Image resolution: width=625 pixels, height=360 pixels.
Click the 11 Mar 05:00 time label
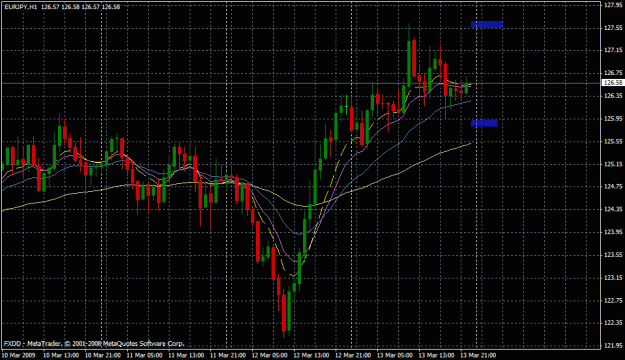(144, 355)
